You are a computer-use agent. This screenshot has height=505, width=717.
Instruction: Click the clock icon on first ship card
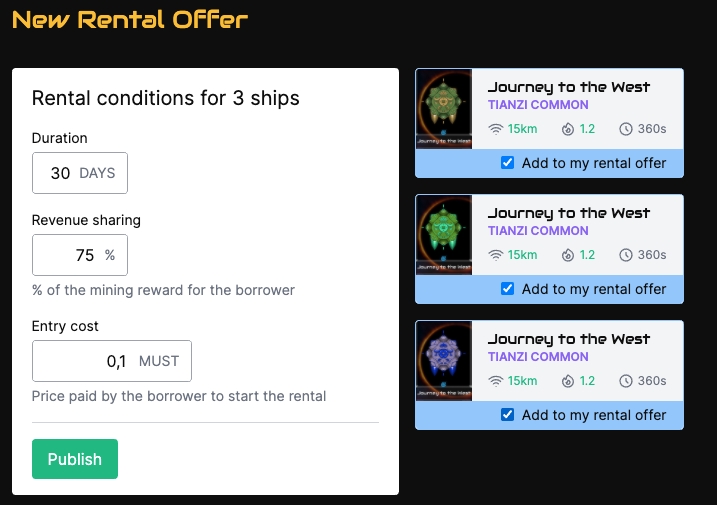(x=626, y=129)
